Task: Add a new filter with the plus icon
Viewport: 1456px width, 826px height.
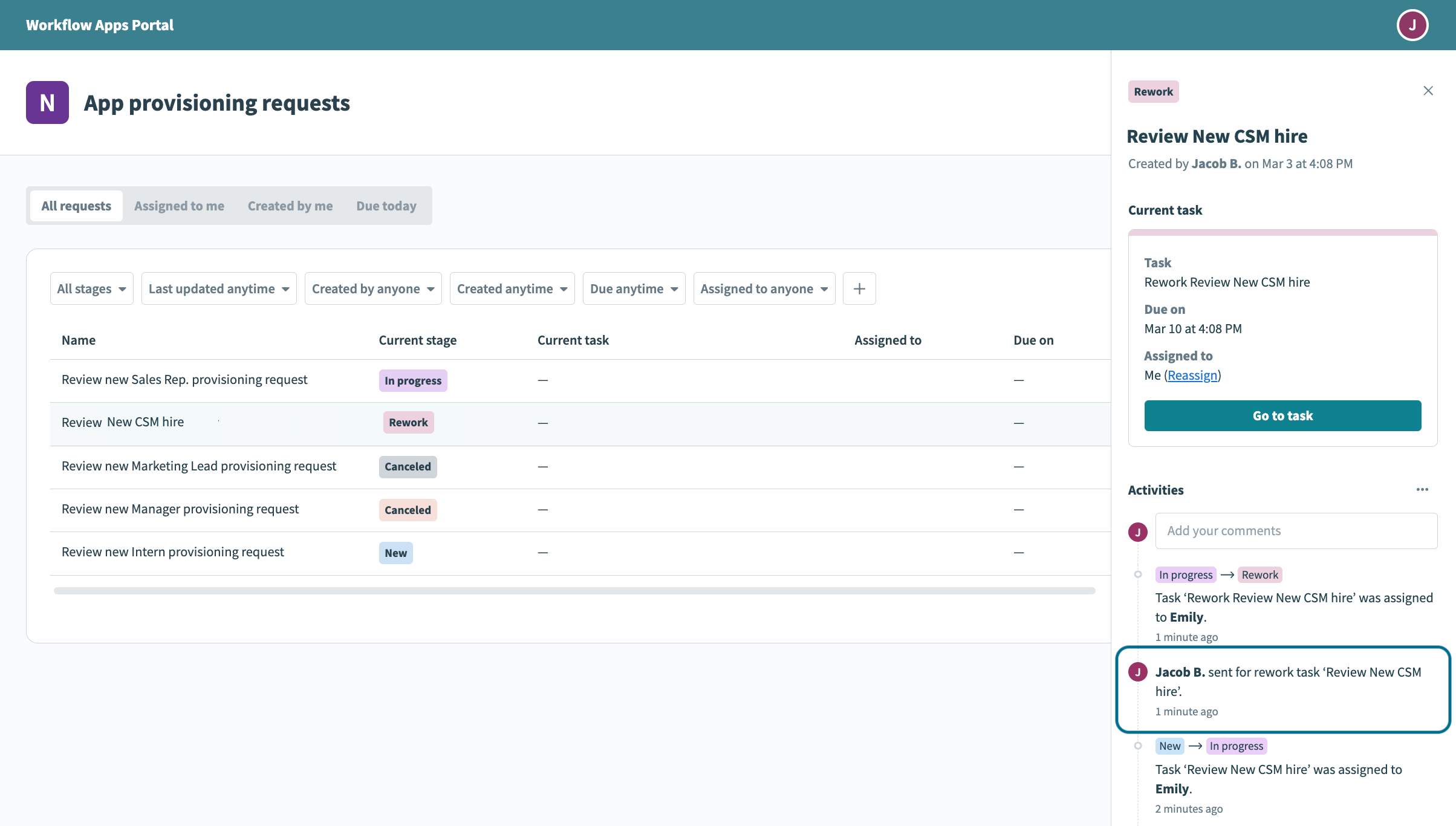Action: pyautogui.click(x=859, y=288)
